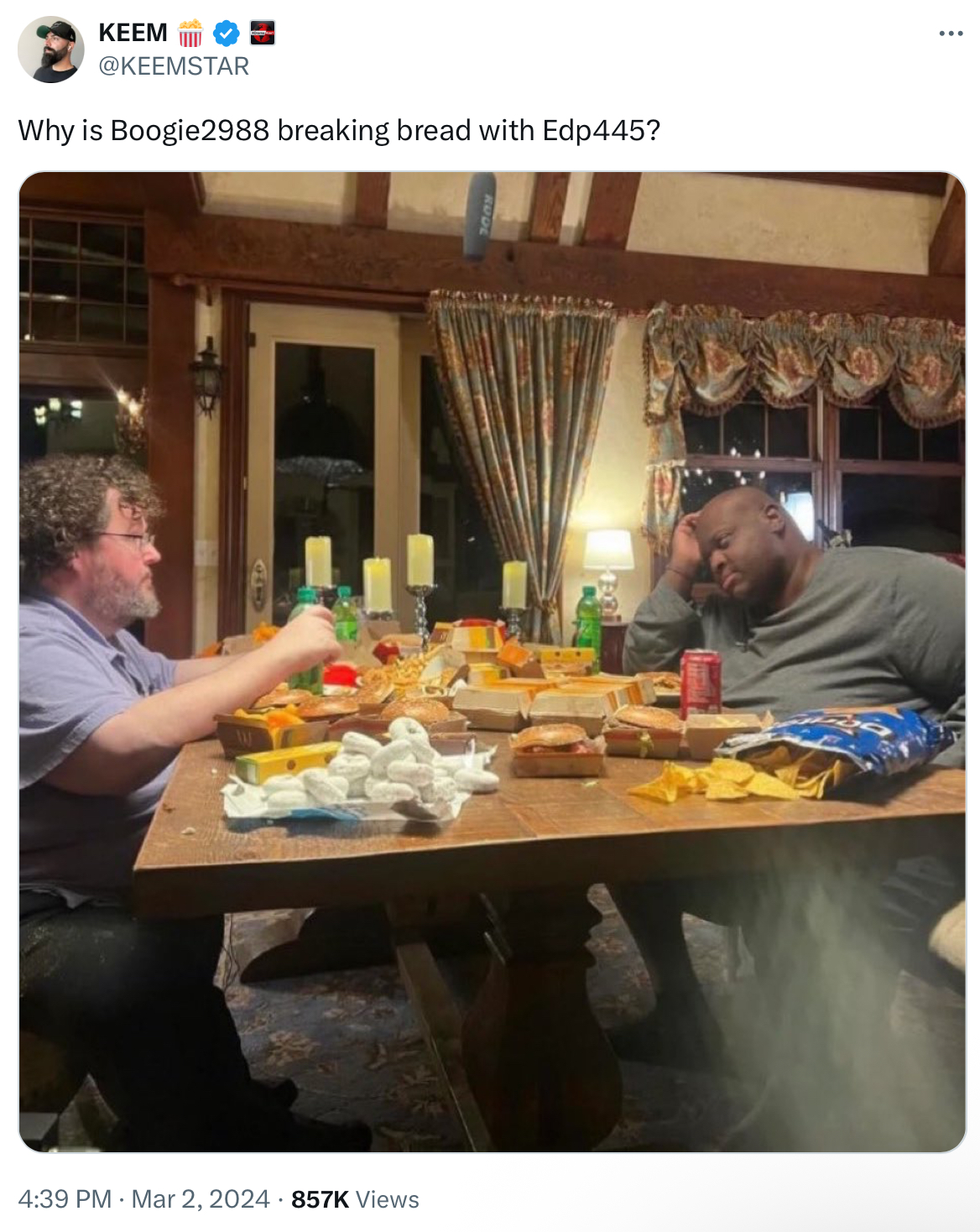This screenshot has height=1232, width=980.
Task: Click the Mar 2, 2024 date
Action: pyautogui.click(x=201, y=1199)
